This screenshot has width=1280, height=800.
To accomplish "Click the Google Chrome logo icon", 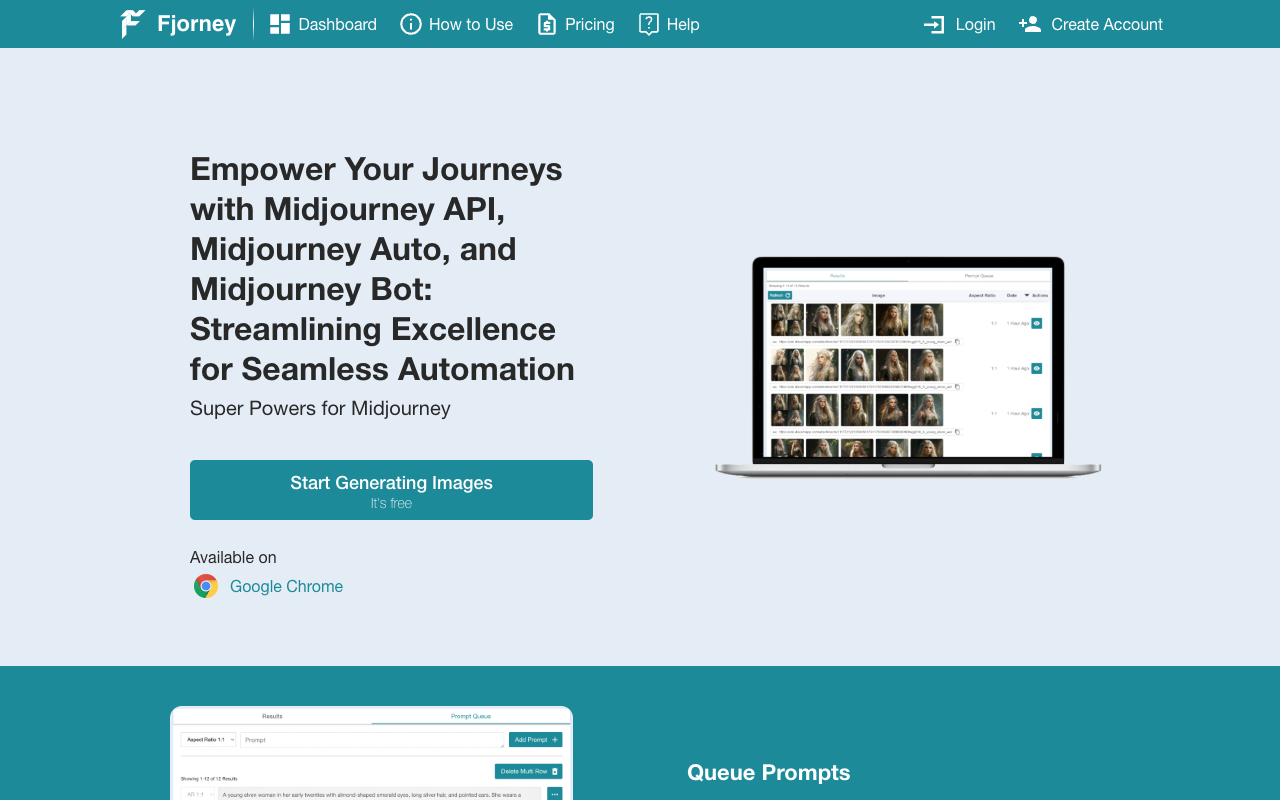I will (x=206, y=586).
